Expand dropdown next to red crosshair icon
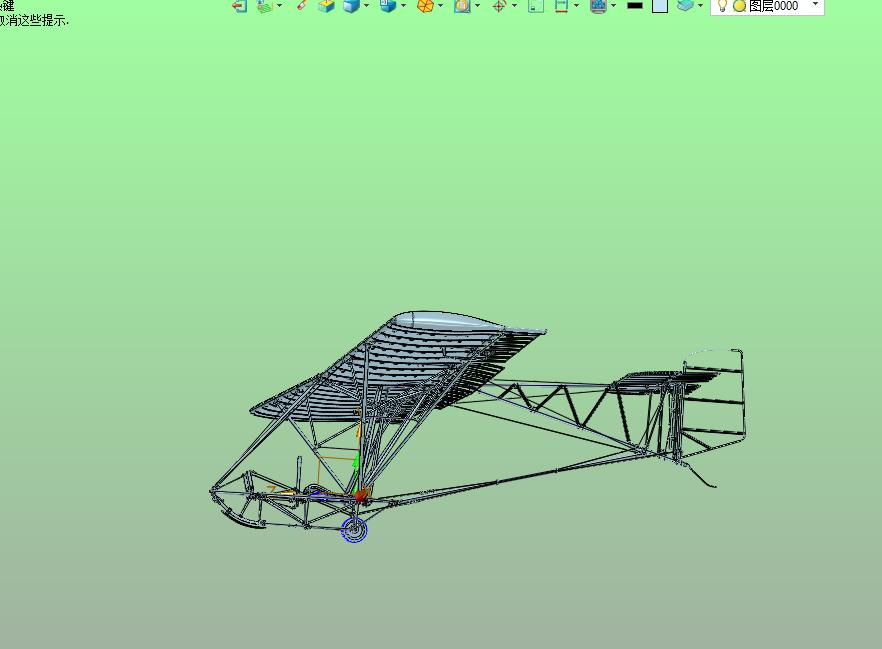Image resolution: width=882 pixels, height=649 pixels. pyautogui.click(x=514, y=6)
